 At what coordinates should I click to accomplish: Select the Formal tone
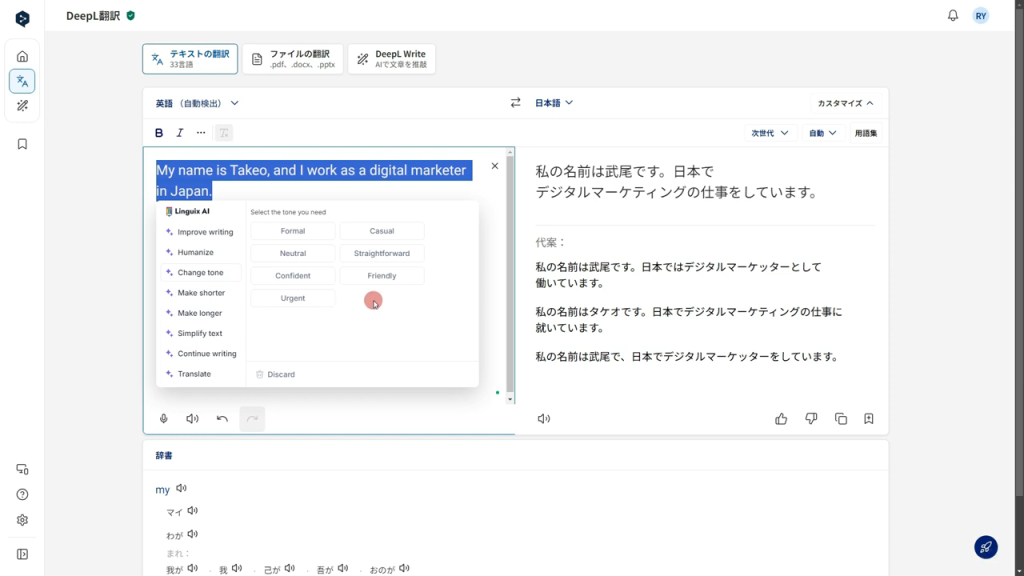pyautogui.click(x=293, y=231)
